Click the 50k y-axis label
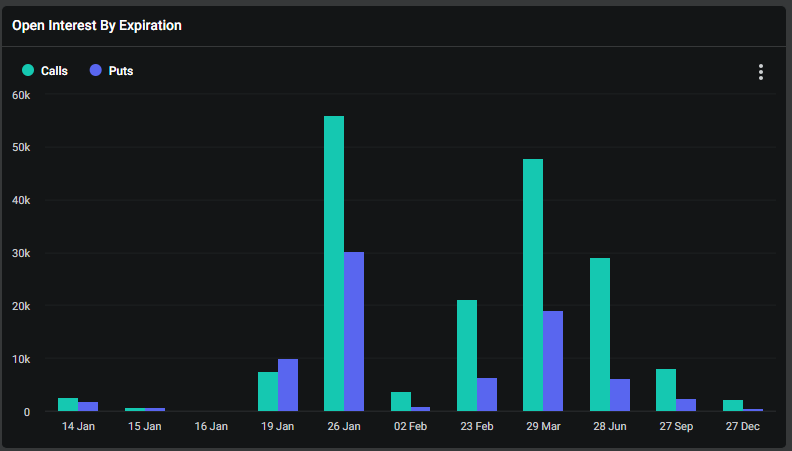The image size is (792, 451). (21, 147)
